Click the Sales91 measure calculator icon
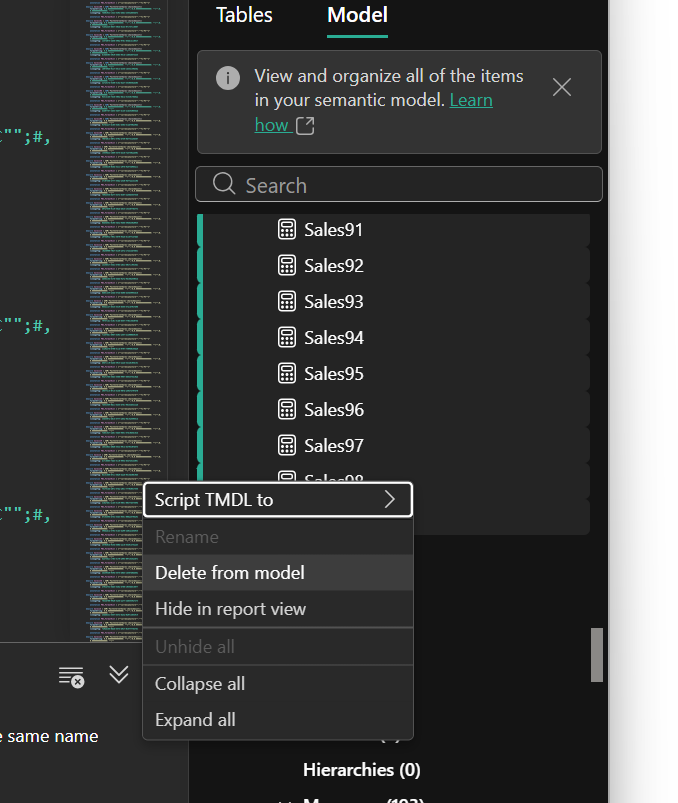This screenshot has width=678, height=803. pyautogui.click(x=287, y=230)
